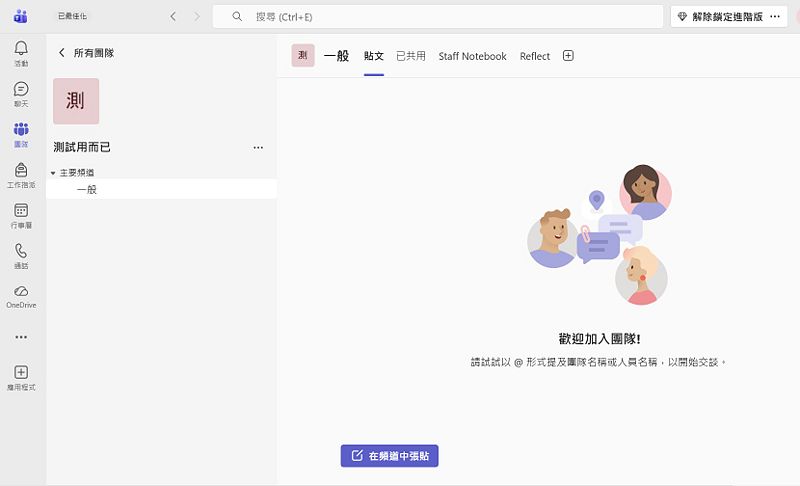The height and width of the screenshot is (486, 800).
Task: Click the 搜尋 search box
Action: click(438, 17)
